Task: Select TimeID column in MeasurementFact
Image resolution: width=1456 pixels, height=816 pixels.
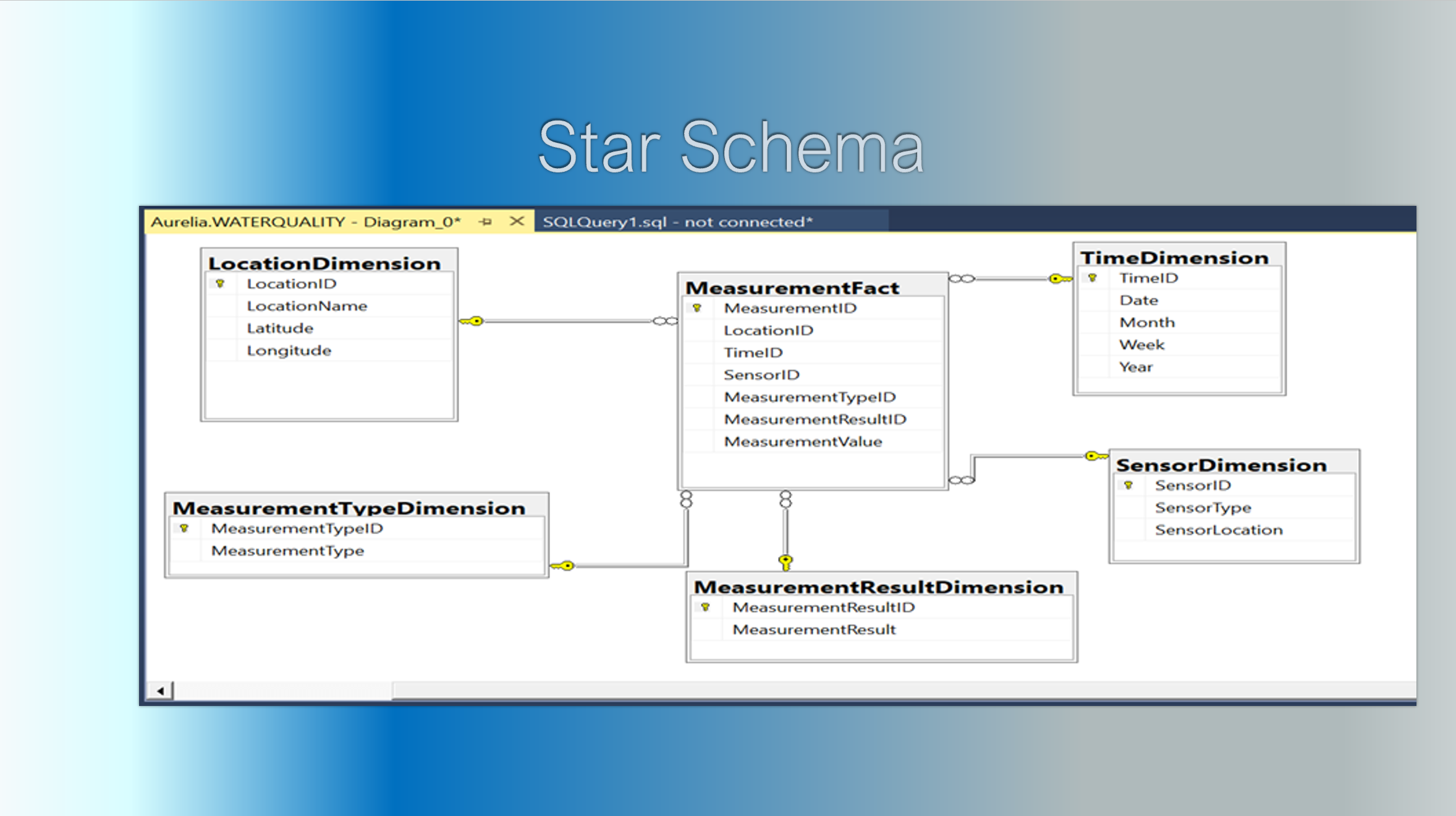Action: click(x=813, y=352)
